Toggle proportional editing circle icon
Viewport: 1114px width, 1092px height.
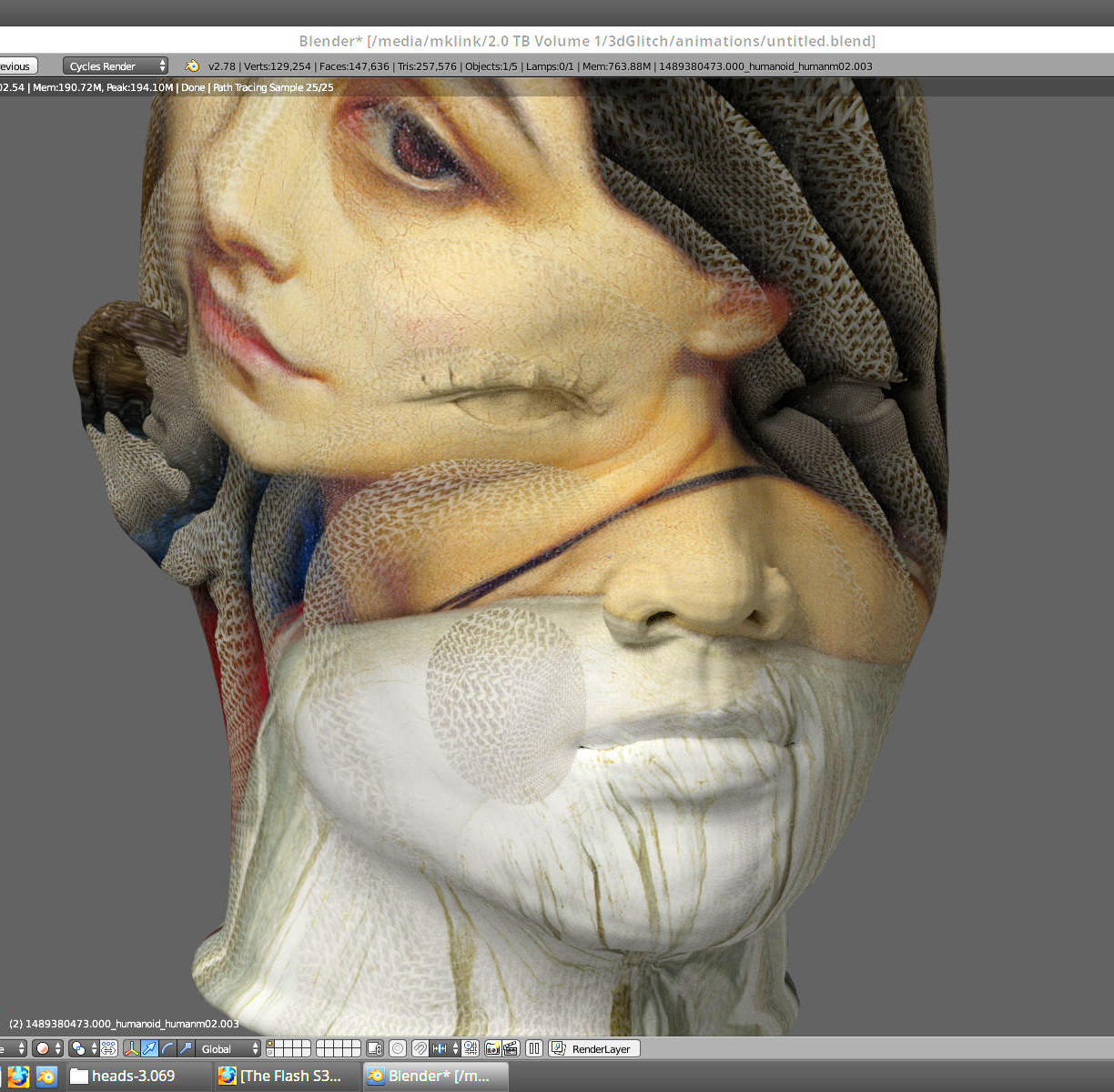(x=398, y=1048)
